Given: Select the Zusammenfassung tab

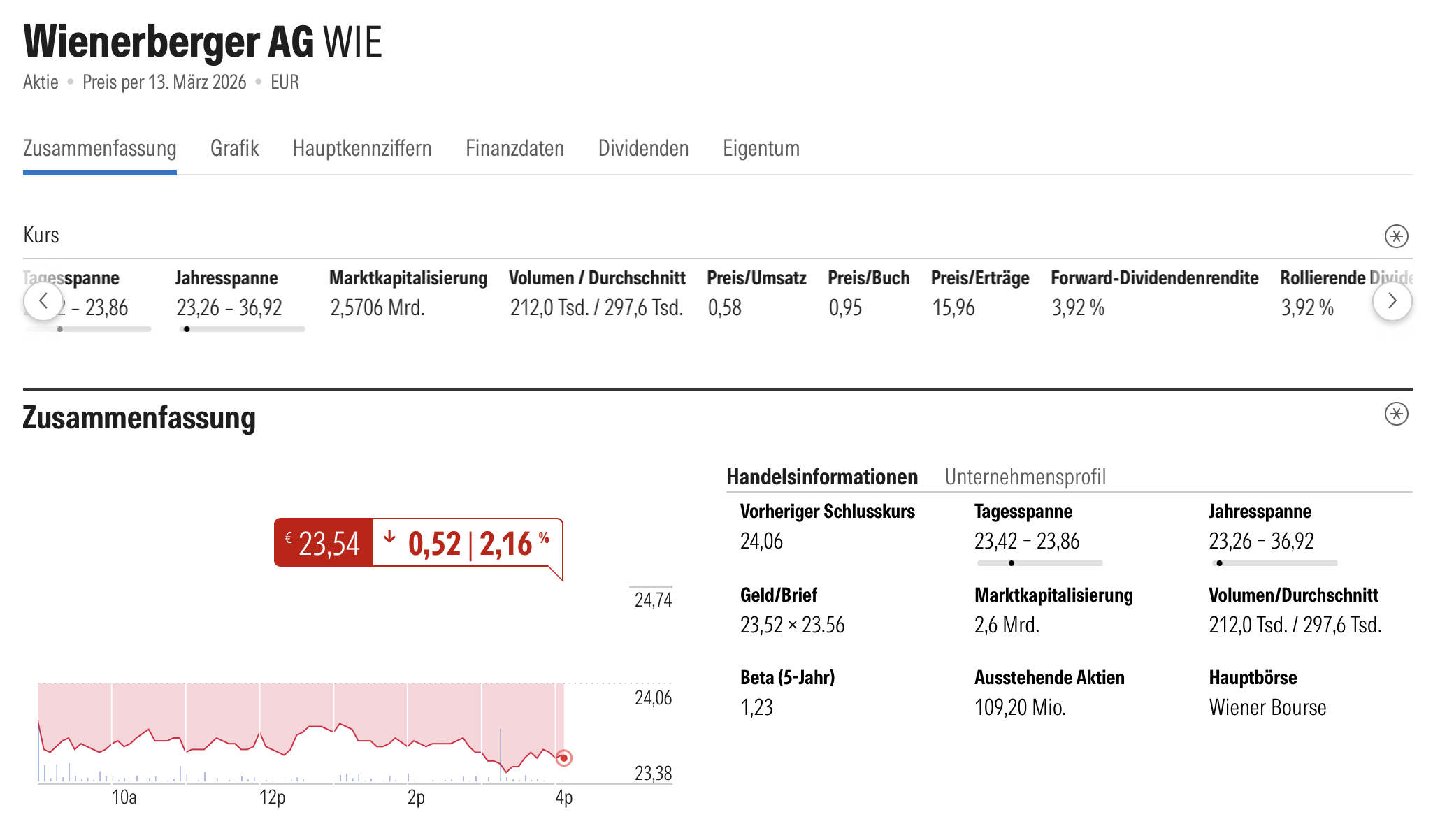Looking at the screenshot, I should click(99, 148).
